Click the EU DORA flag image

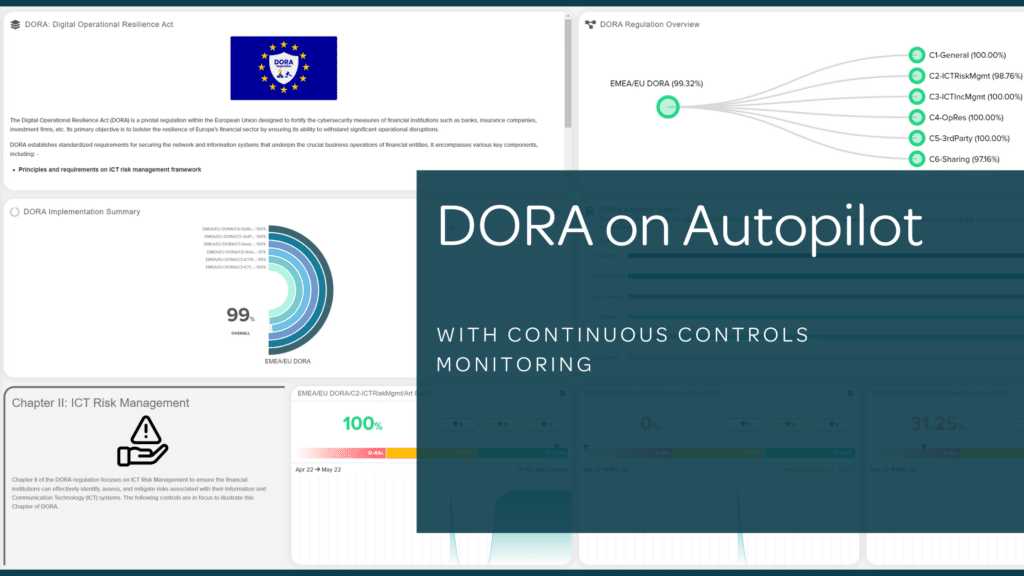pos(284,67)
